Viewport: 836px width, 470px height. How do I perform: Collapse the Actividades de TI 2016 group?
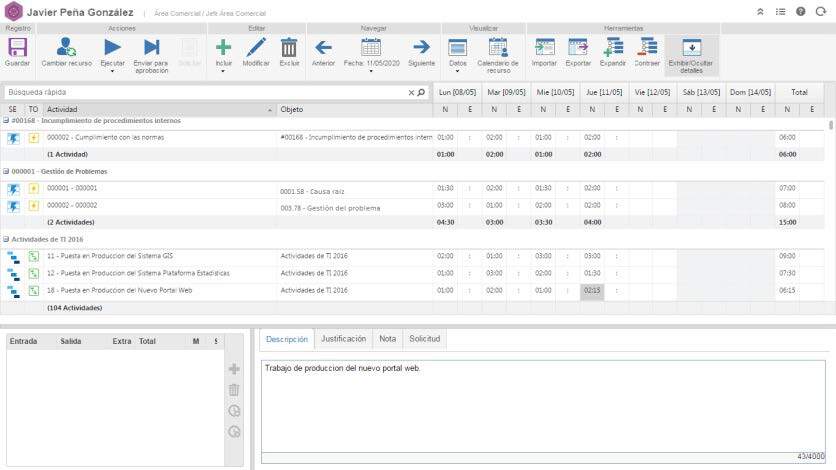6,240
